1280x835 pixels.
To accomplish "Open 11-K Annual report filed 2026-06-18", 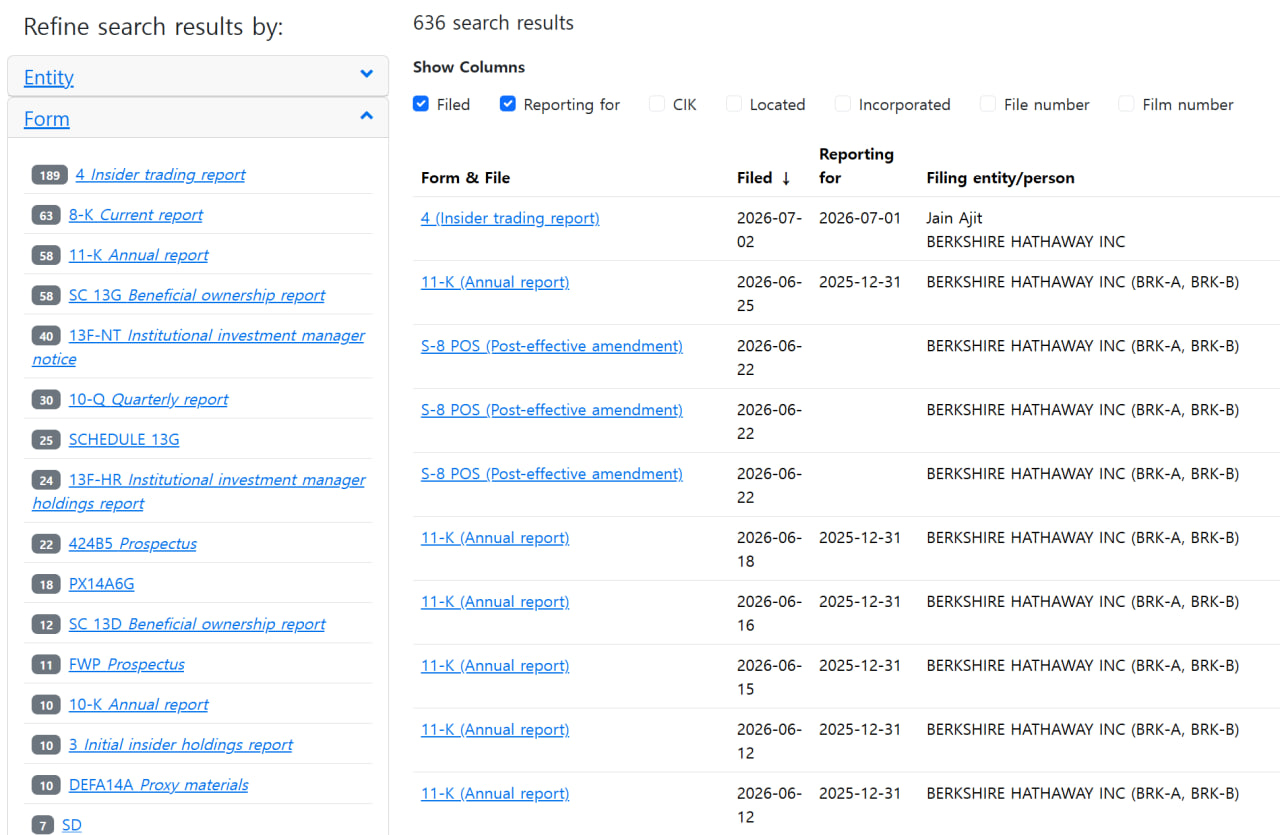I will pyautogui.click(x=495, y=538).
